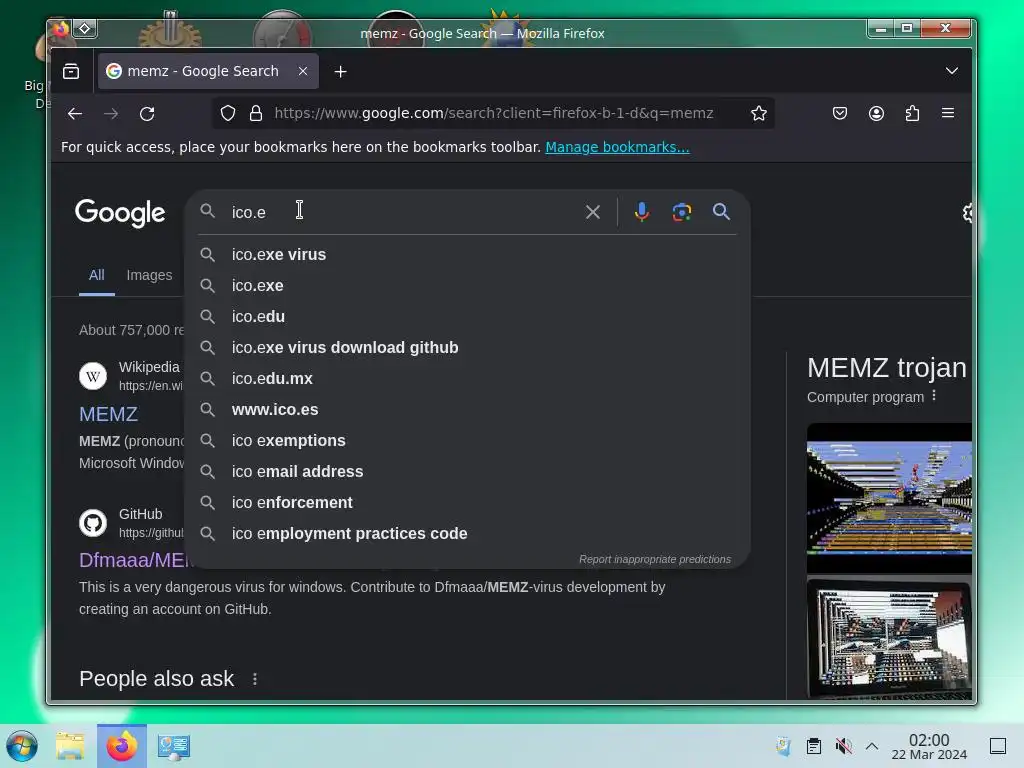Select suggestion 'ico.edu.mx'
Image resolution: width=1024 pixels, height=768 pixels.
467,379
